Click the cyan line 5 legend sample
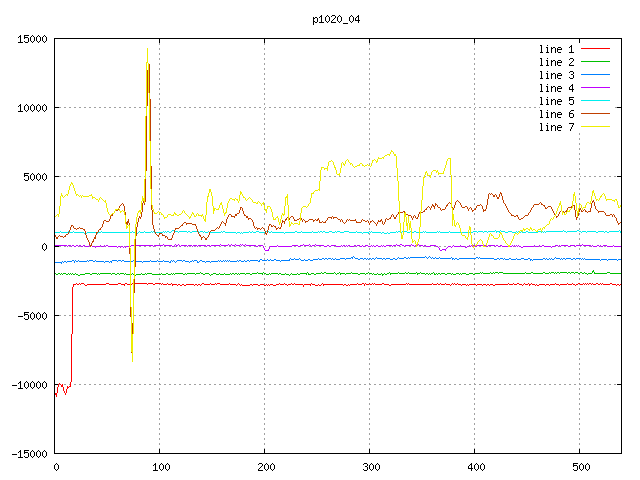Image resolution: width=640 pixels, height=480 pixels. (596, 101)
